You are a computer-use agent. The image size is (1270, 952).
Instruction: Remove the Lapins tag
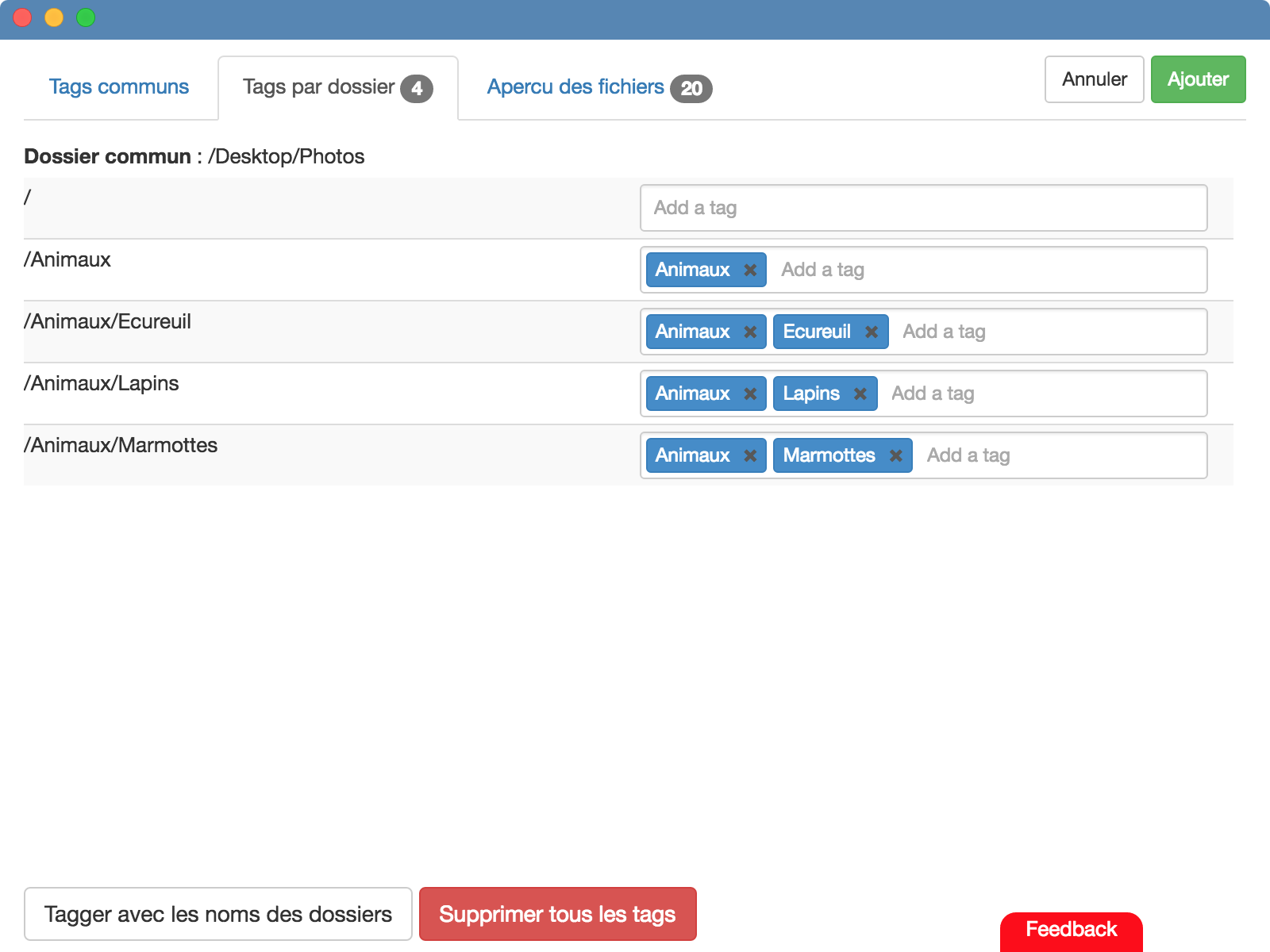[x=860, y=393]
